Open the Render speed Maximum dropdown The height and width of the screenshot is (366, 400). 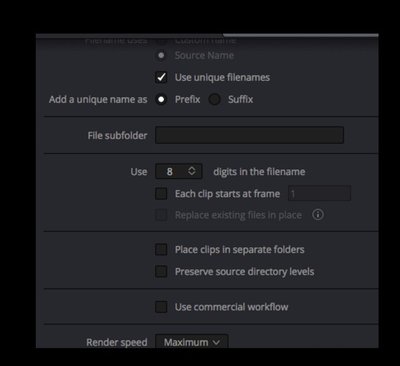(192, 342)
